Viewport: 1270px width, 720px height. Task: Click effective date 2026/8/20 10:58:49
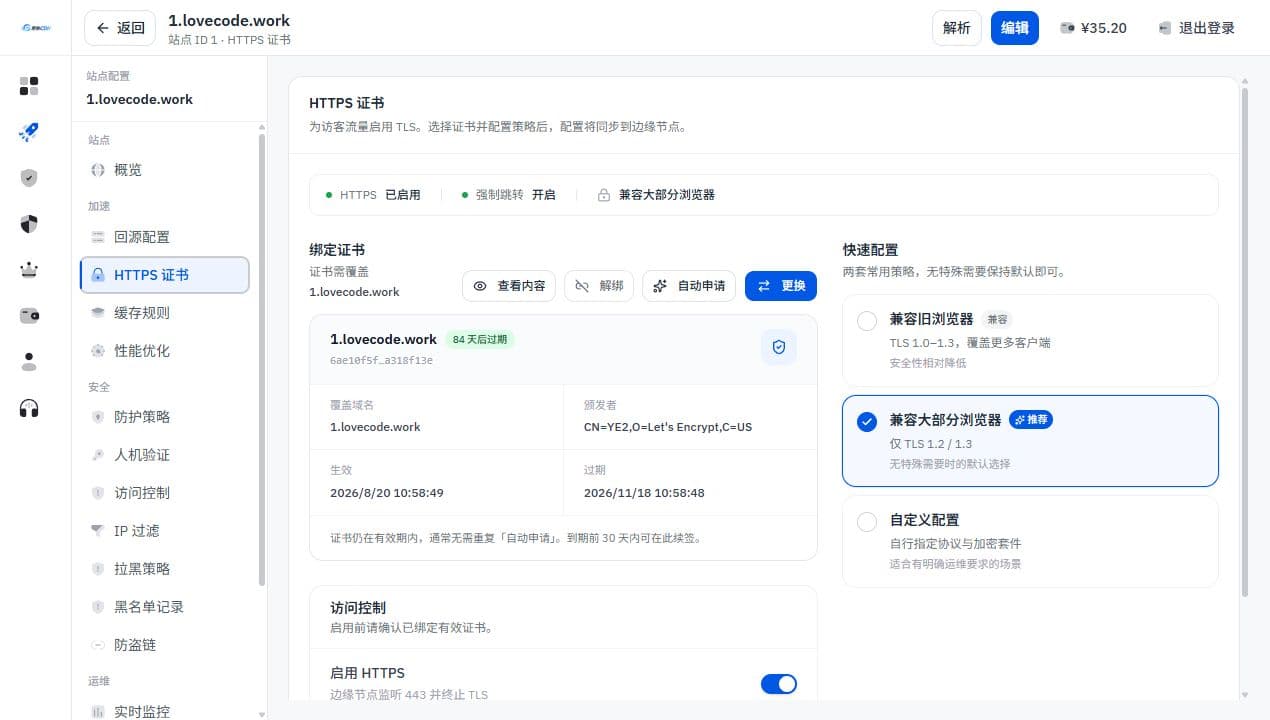pyautogui.click(x=387, y=493)
